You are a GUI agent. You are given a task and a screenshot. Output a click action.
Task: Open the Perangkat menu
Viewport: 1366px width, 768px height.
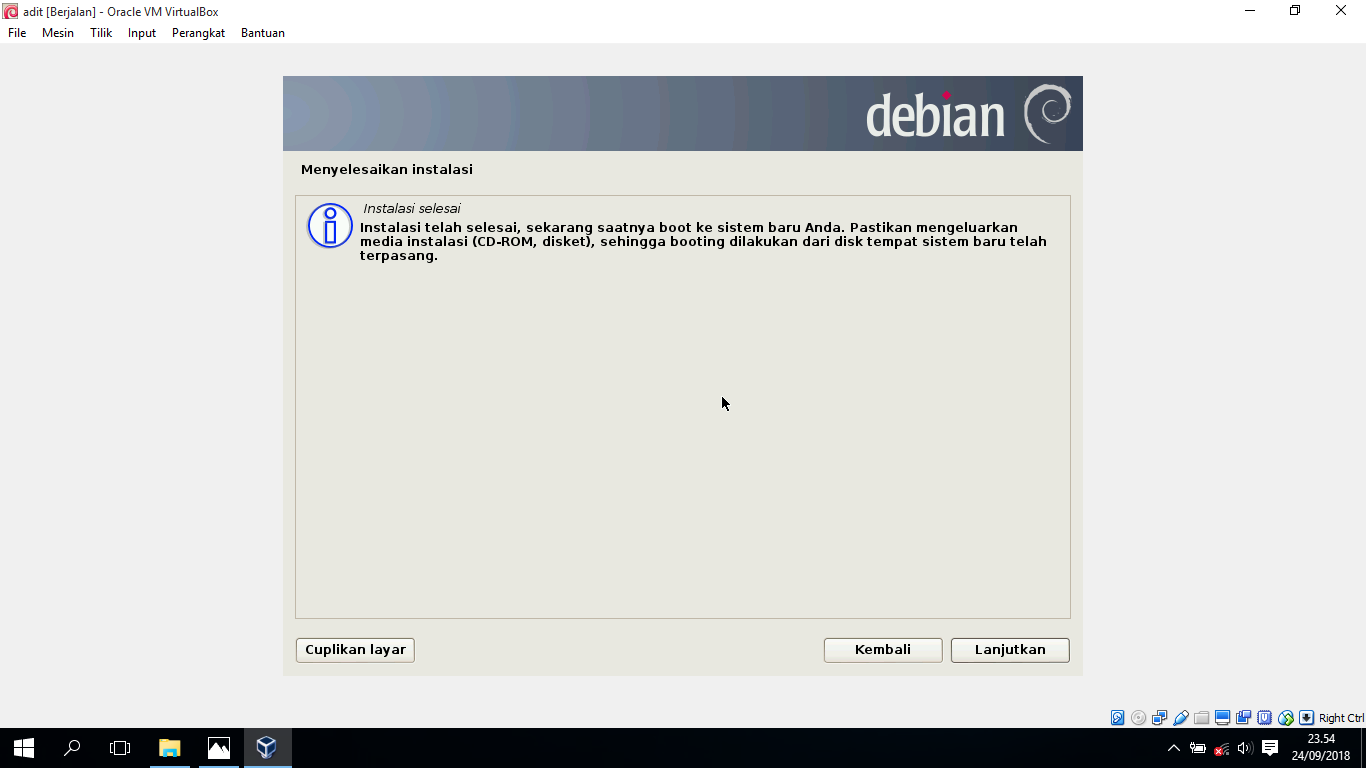point(198,32)
